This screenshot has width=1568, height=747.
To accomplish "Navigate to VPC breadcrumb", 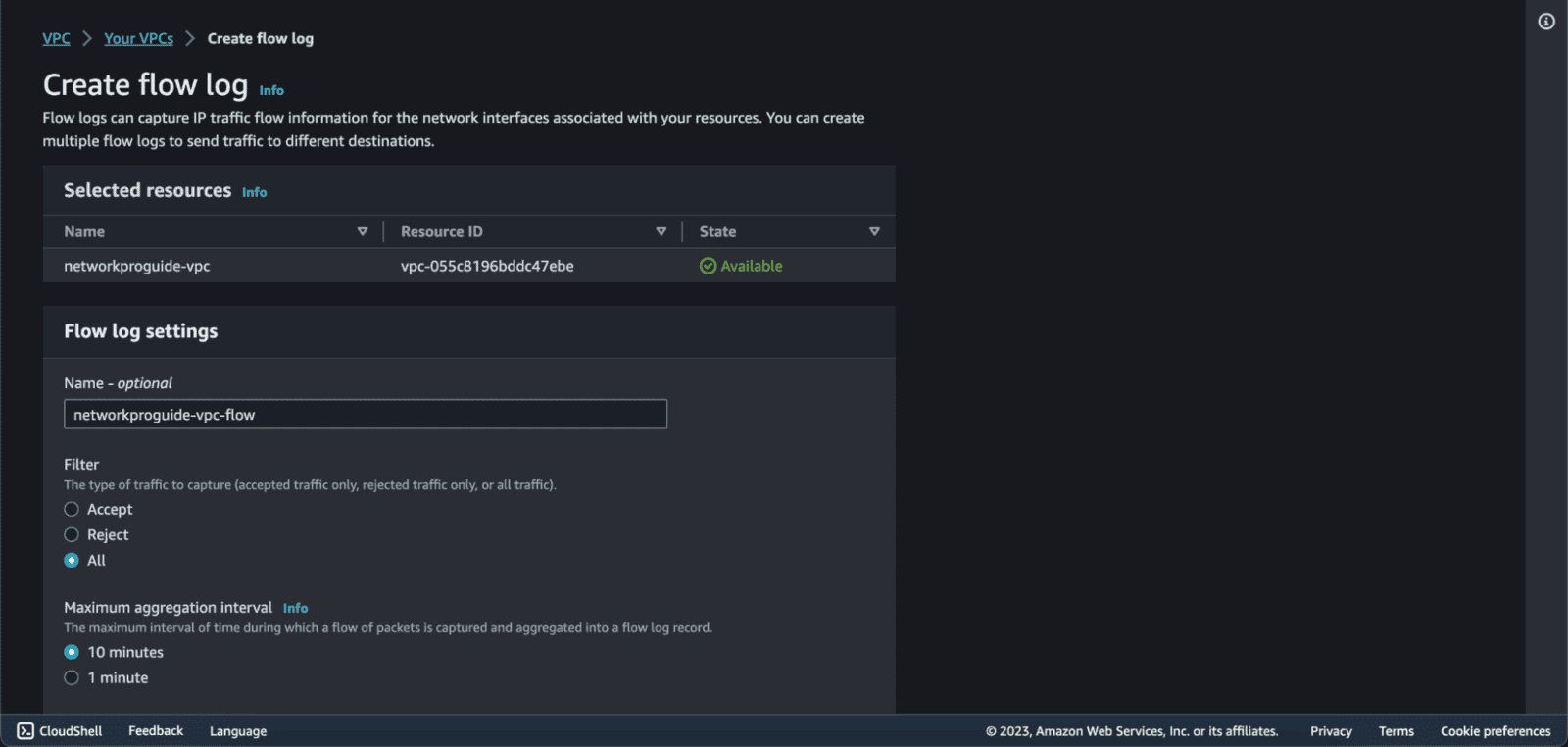I will coord(56,38).
